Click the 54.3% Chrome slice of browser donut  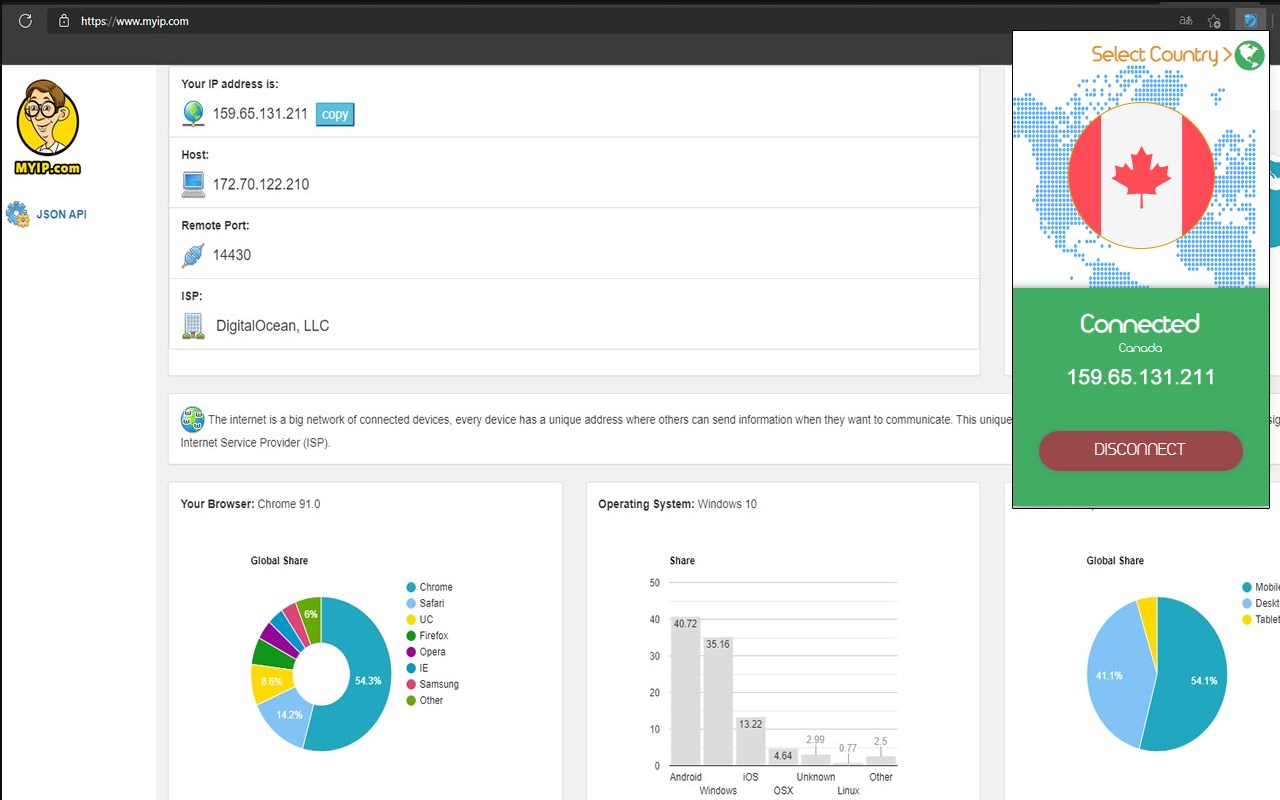pos(367,680)
